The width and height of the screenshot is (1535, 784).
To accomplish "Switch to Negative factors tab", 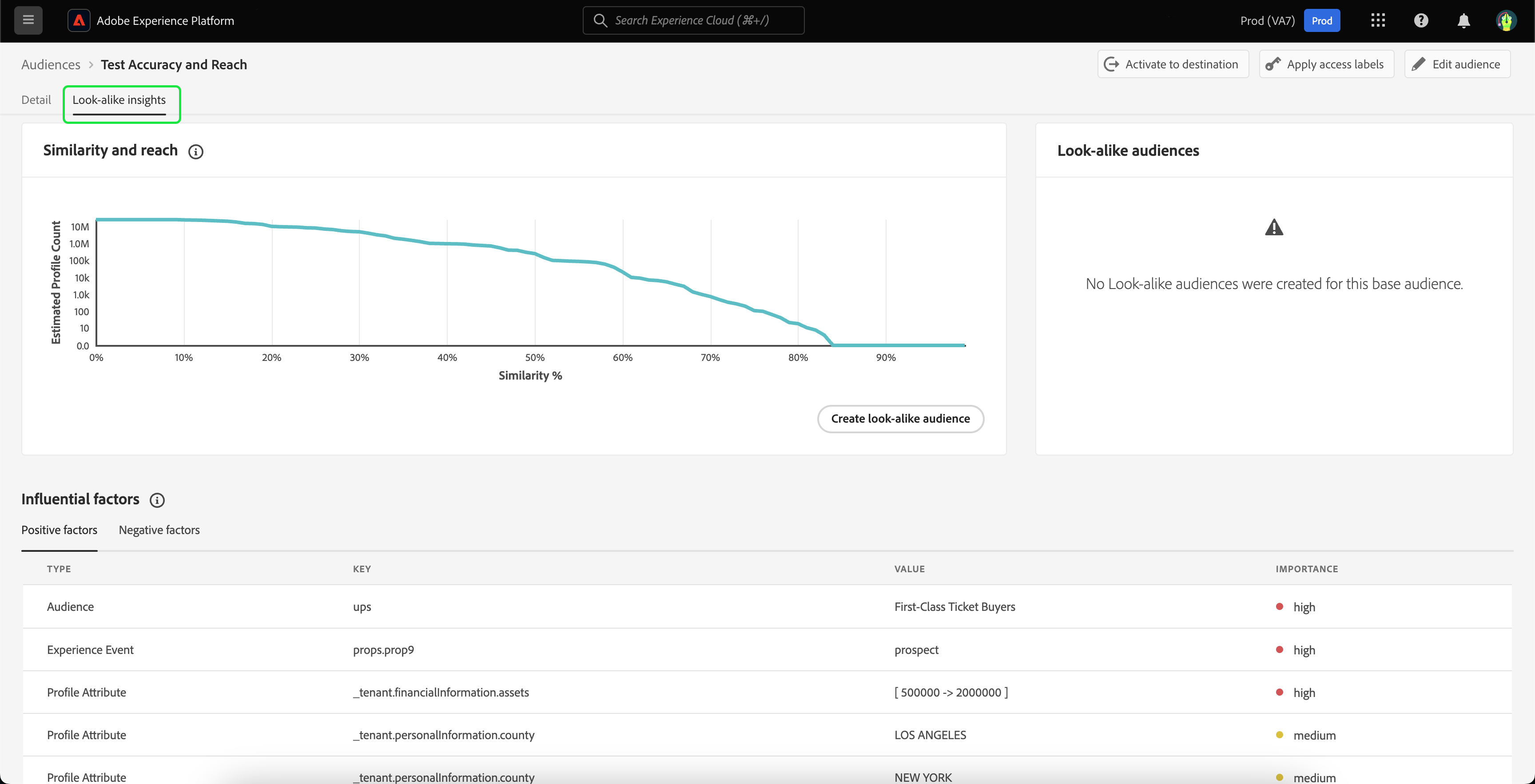I will point(159,530).
